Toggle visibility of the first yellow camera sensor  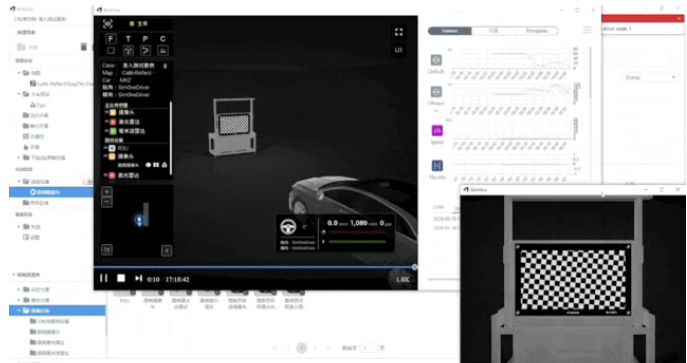[x=106, y=113]
